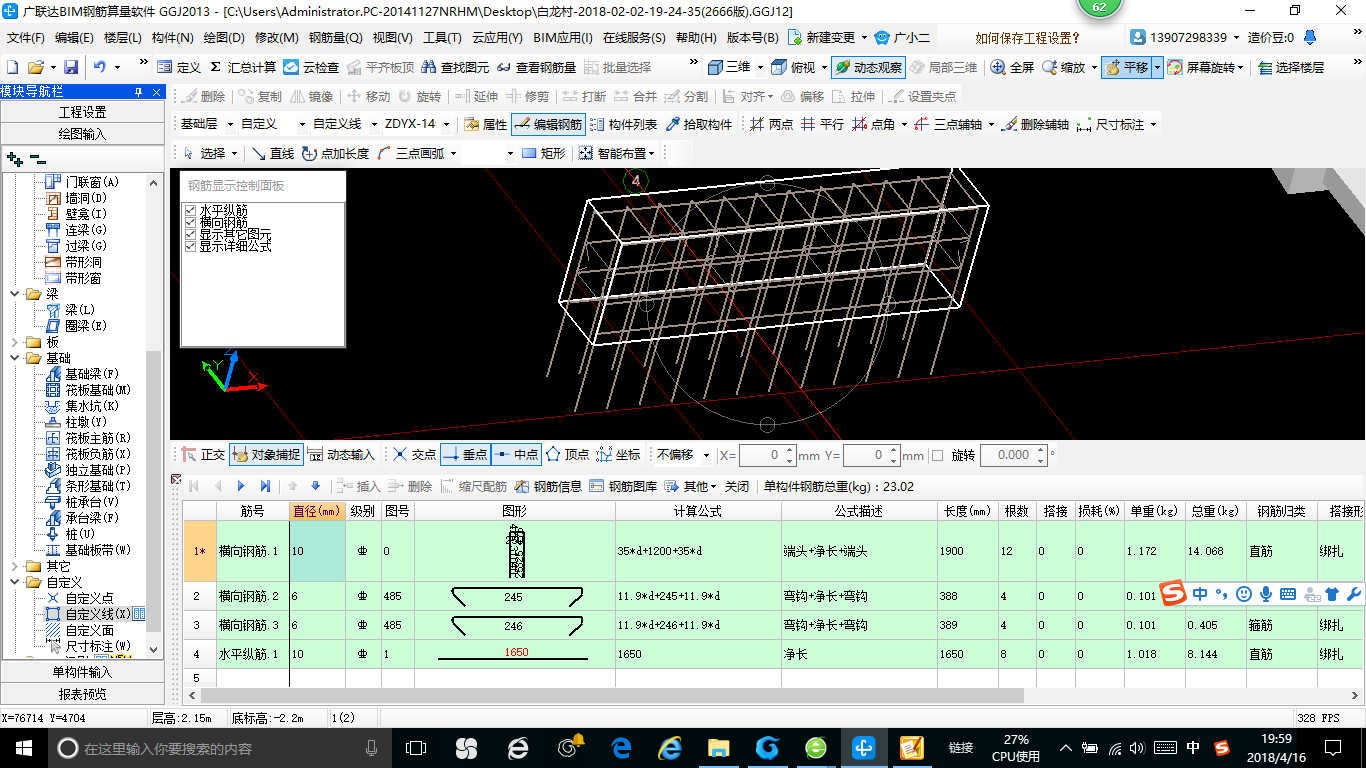Choose 点加长度 point plus length tool
1366x768 pixels.
(336, 153)
